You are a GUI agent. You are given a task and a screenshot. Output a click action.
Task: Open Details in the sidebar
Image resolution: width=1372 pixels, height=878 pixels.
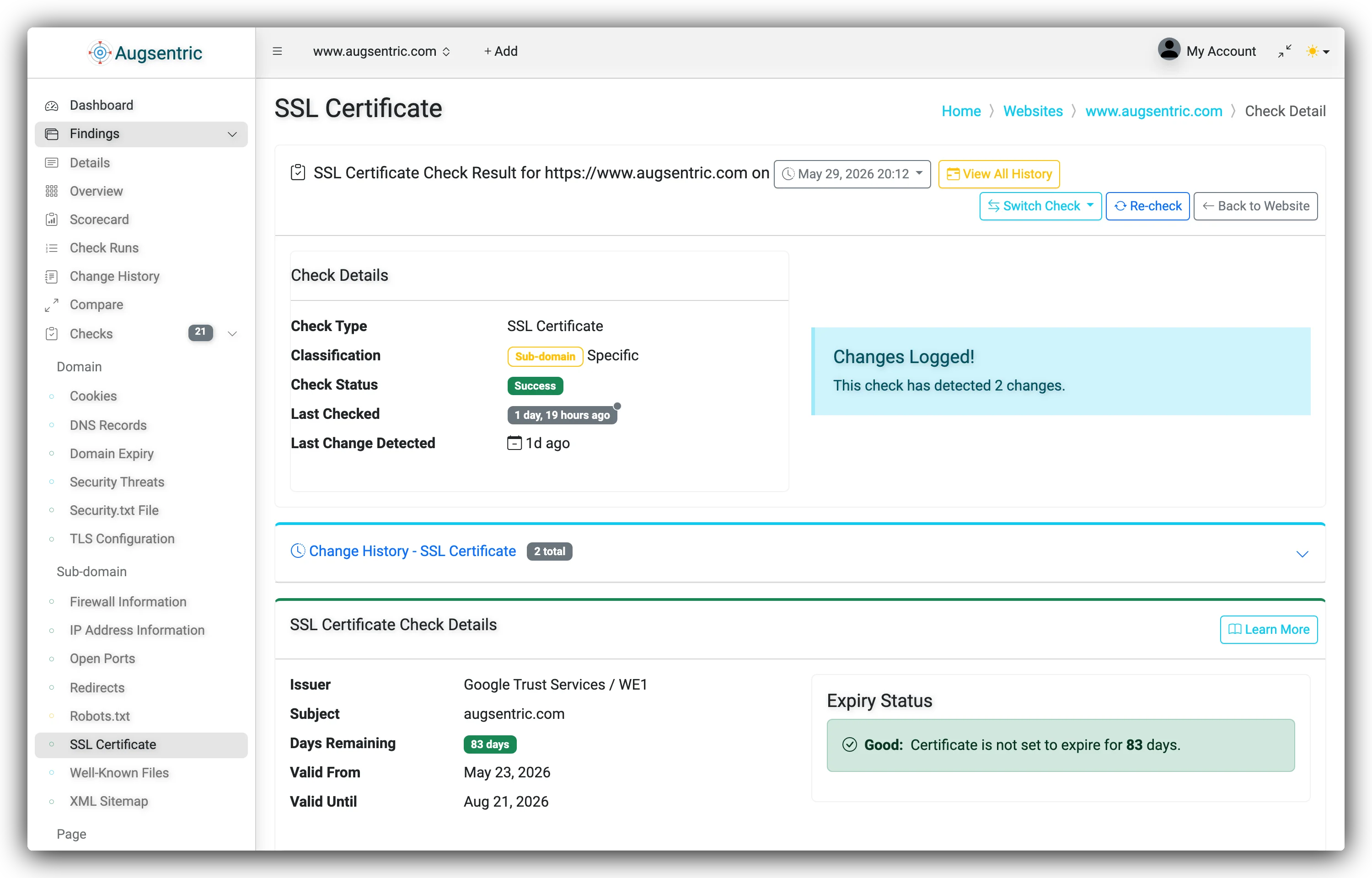(141, 162)
